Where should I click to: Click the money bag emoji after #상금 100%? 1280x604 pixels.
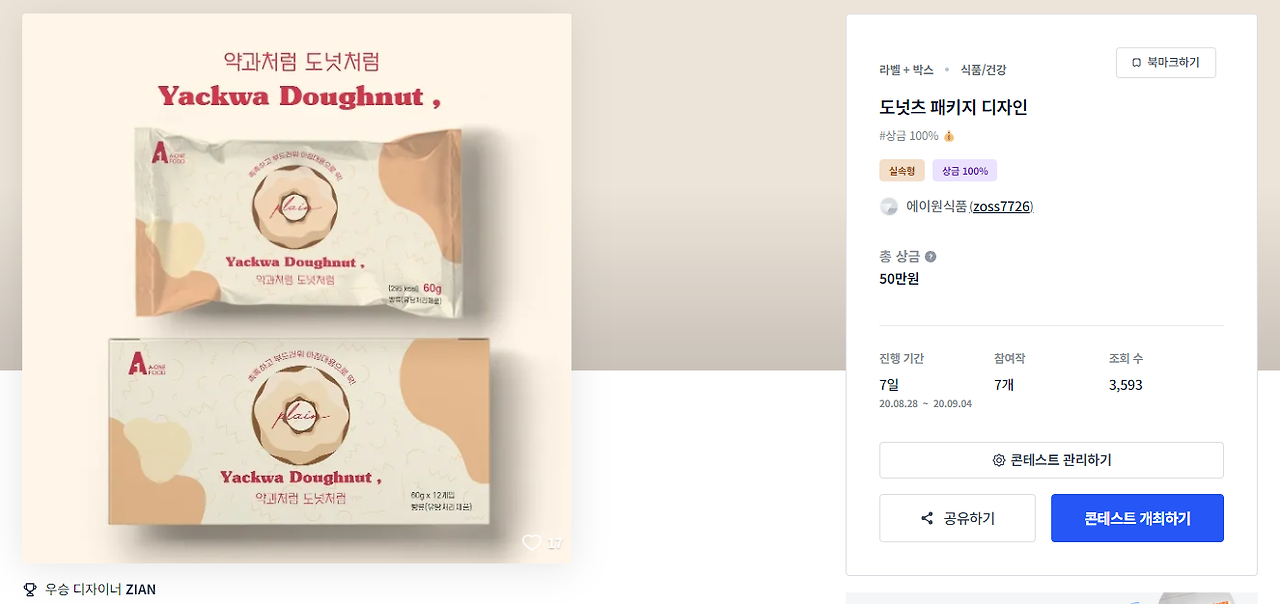click(x=949, y=136)
